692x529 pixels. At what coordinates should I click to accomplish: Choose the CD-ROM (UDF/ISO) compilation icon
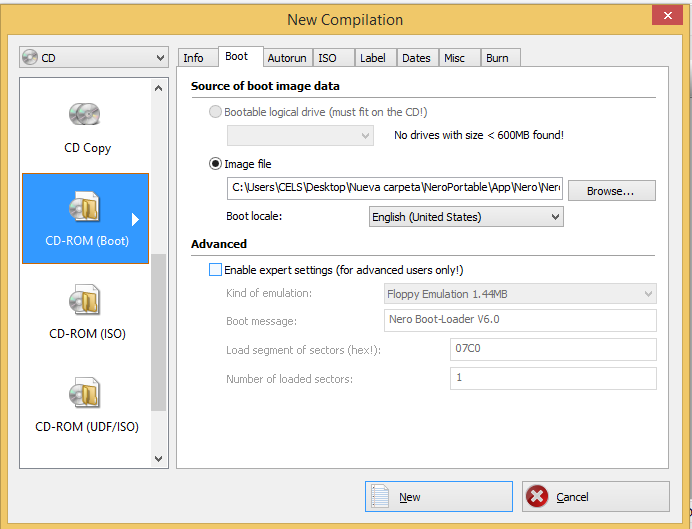pos(85,393)
